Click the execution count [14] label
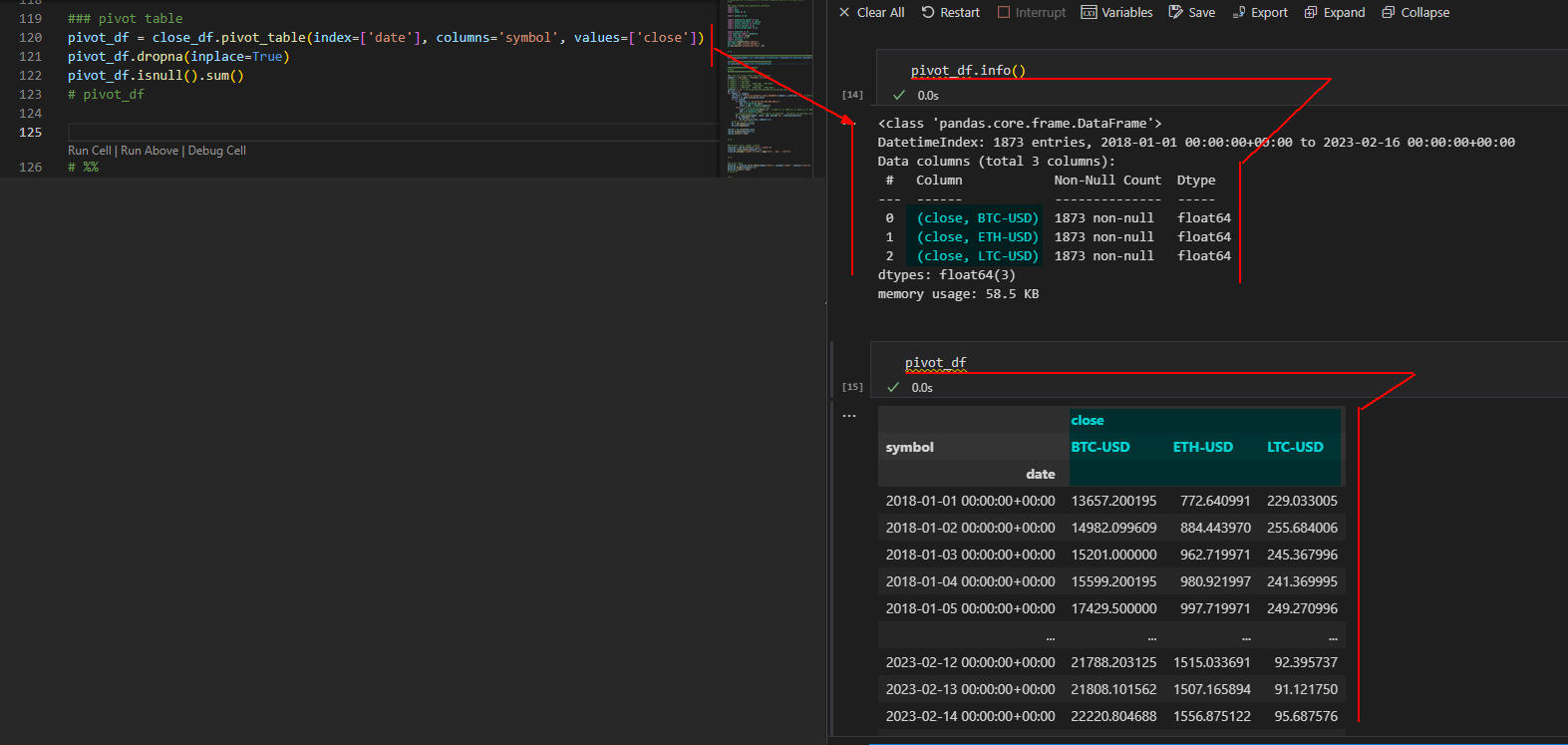This screenshot has width=1568, height=745. pos(852,95)
